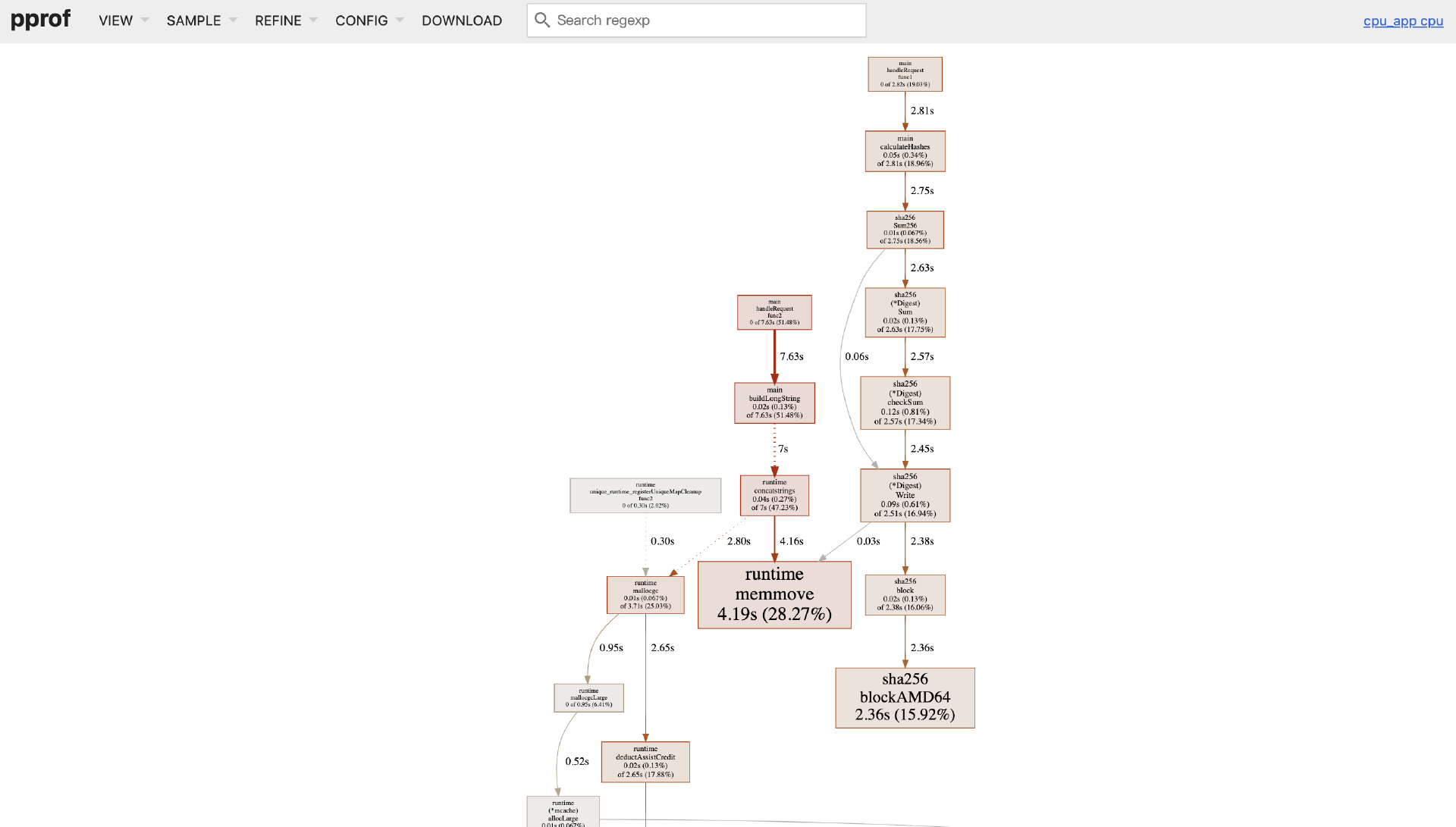Screen dimensions: 1456x827
Task: Expand the REFINE menu
Action: coord(285,20)
